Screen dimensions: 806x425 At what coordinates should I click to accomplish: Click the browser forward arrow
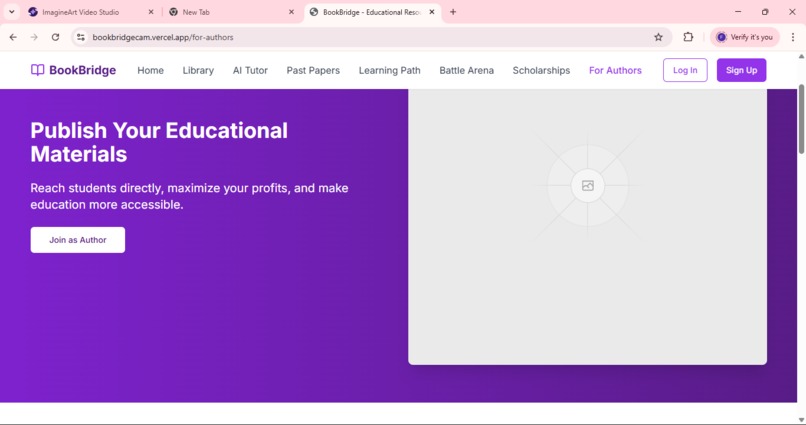coord(34,37)
